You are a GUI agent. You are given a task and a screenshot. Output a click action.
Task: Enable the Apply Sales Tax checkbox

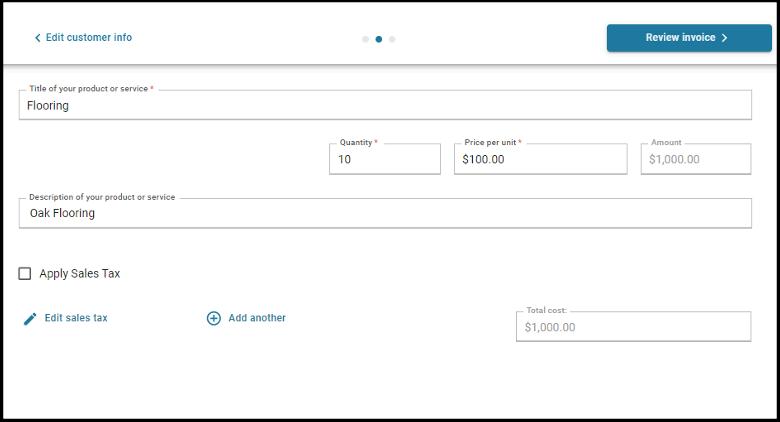click(25, 273)
